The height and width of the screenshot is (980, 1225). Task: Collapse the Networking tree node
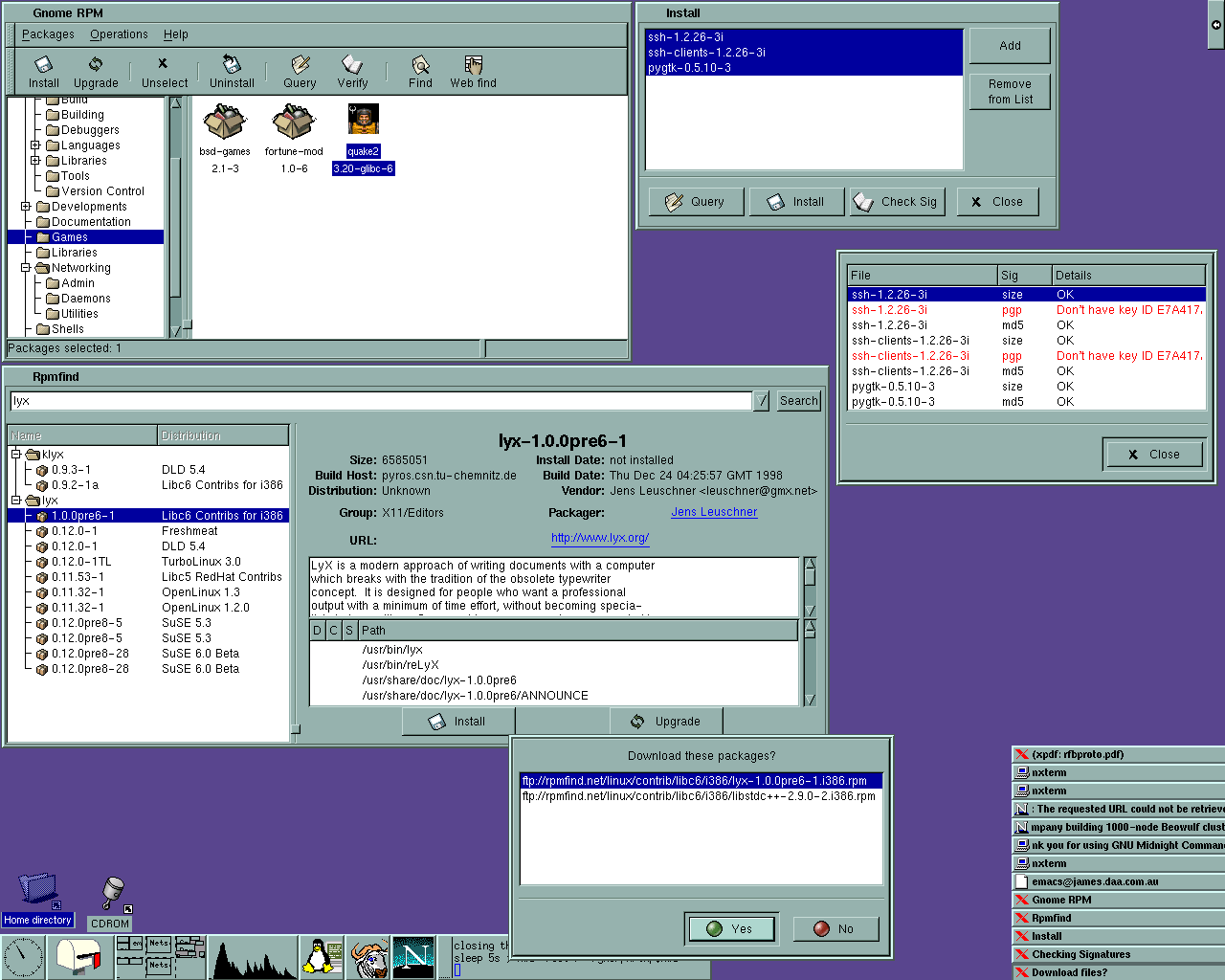click(26, 268)
